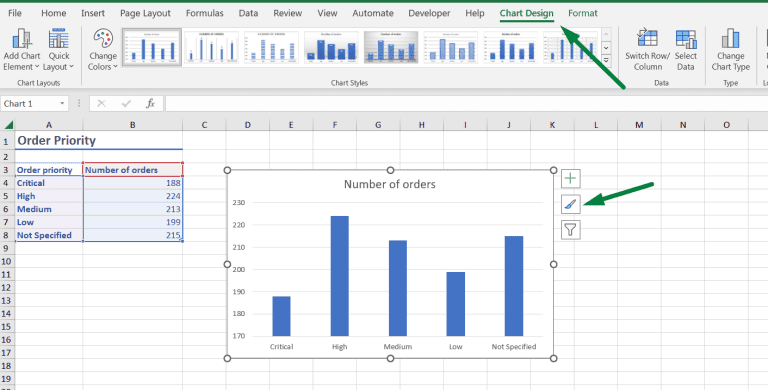This screenshot has width=768, height=390.
Task: Expand the chart styles gallery More button
Action: 606,60
